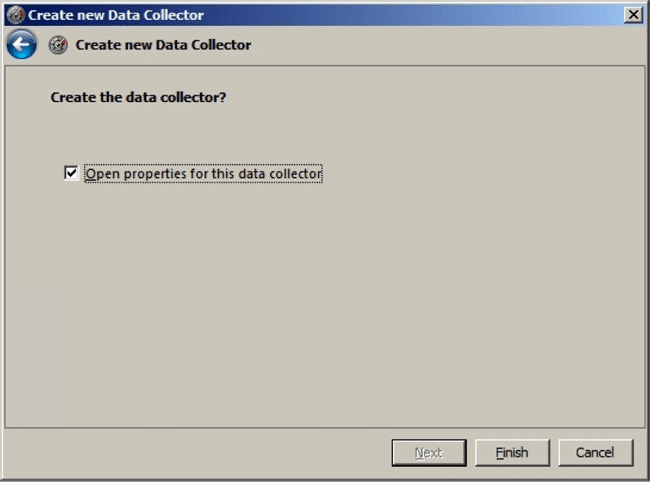
Task: Finish creating the data collector
Action: pos(512,453)
